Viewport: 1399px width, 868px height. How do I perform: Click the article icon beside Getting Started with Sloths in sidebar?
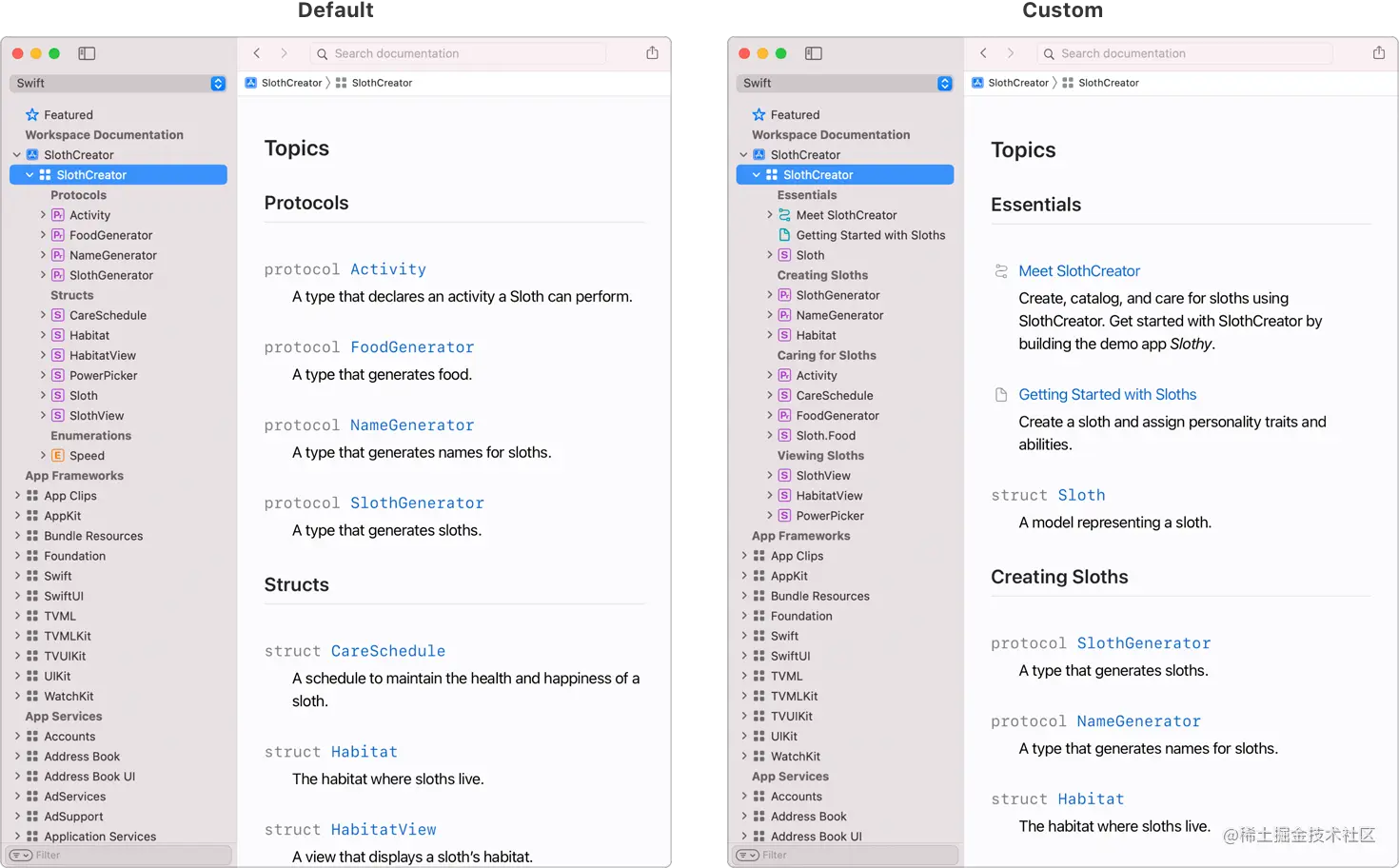pos(785,235)
